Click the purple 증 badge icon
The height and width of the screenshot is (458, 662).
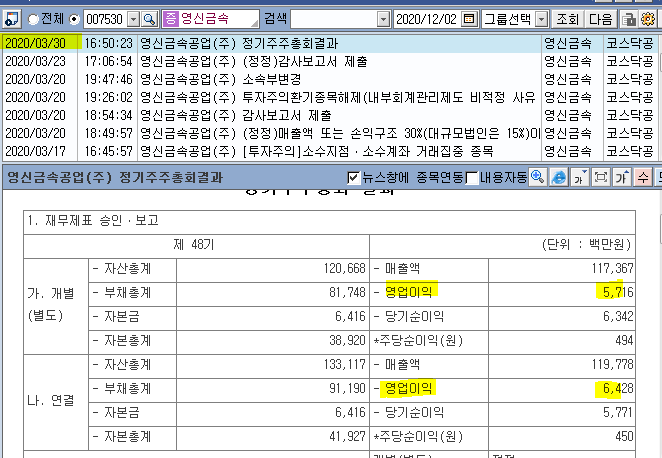click(171, 19)
